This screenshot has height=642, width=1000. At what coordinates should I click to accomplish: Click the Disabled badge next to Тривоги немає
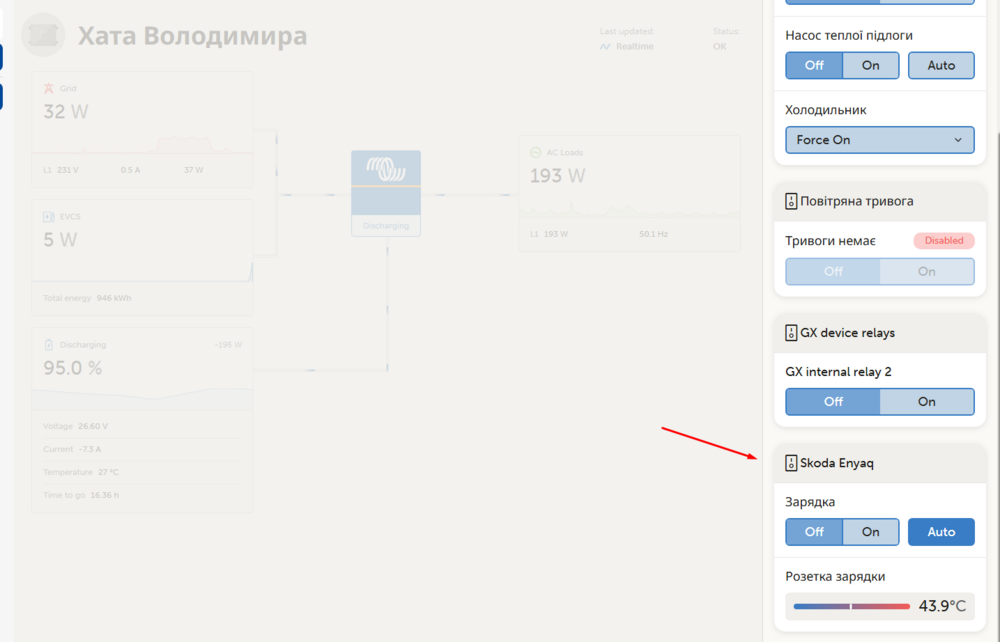tap(944, 241)
